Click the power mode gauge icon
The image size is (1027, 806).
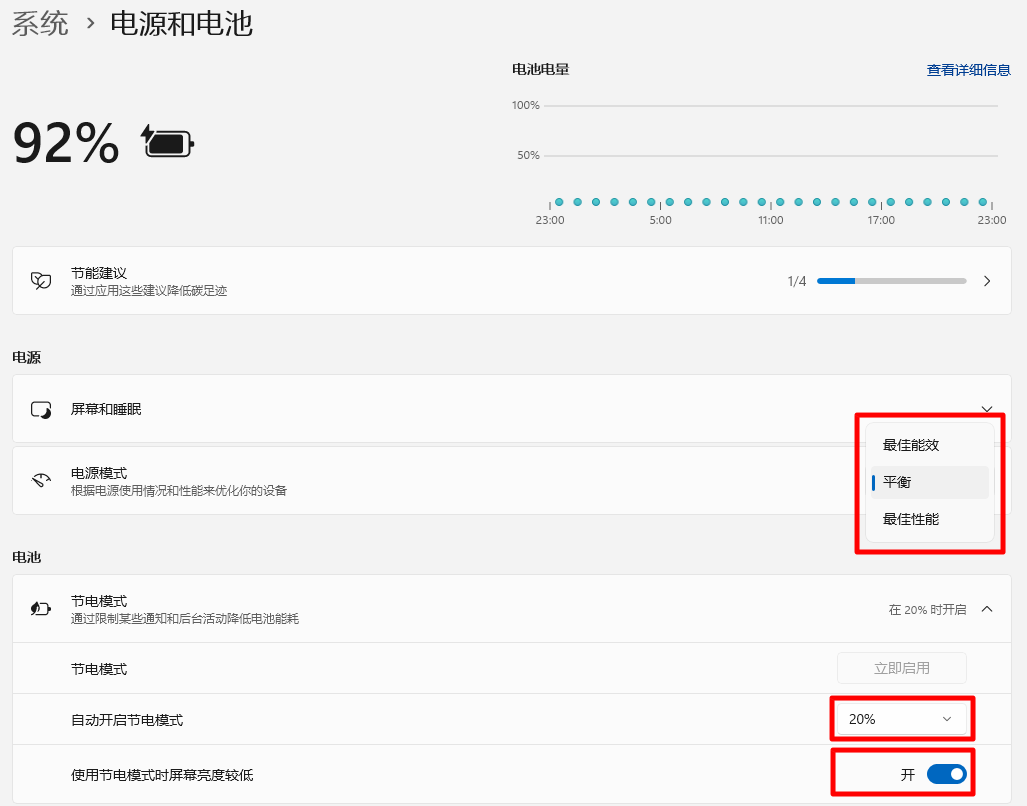pyautogui.click(x=41, y=481)
